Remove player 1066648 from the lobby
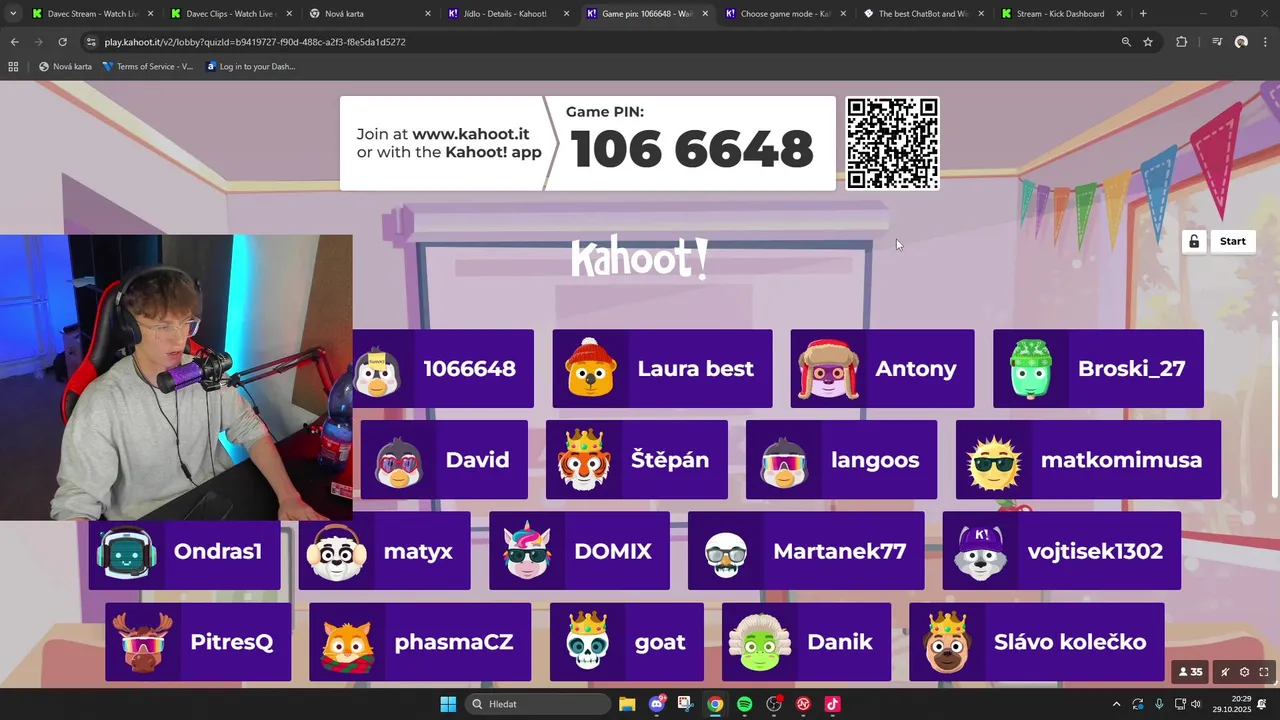 [443, 368]
